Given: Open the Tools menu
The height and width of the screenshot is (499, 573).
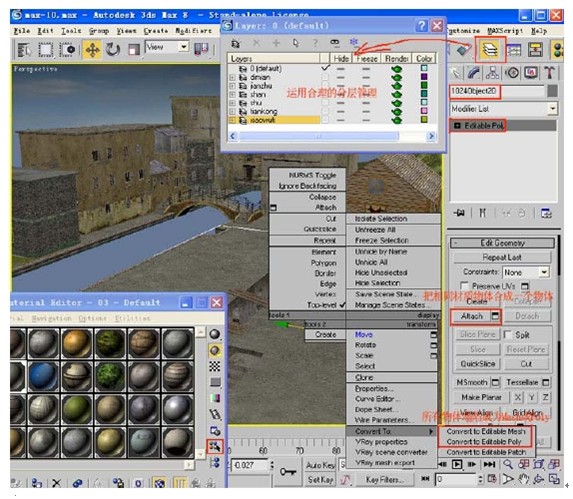Looking at the screenshot, I should [x=71, y=31].
